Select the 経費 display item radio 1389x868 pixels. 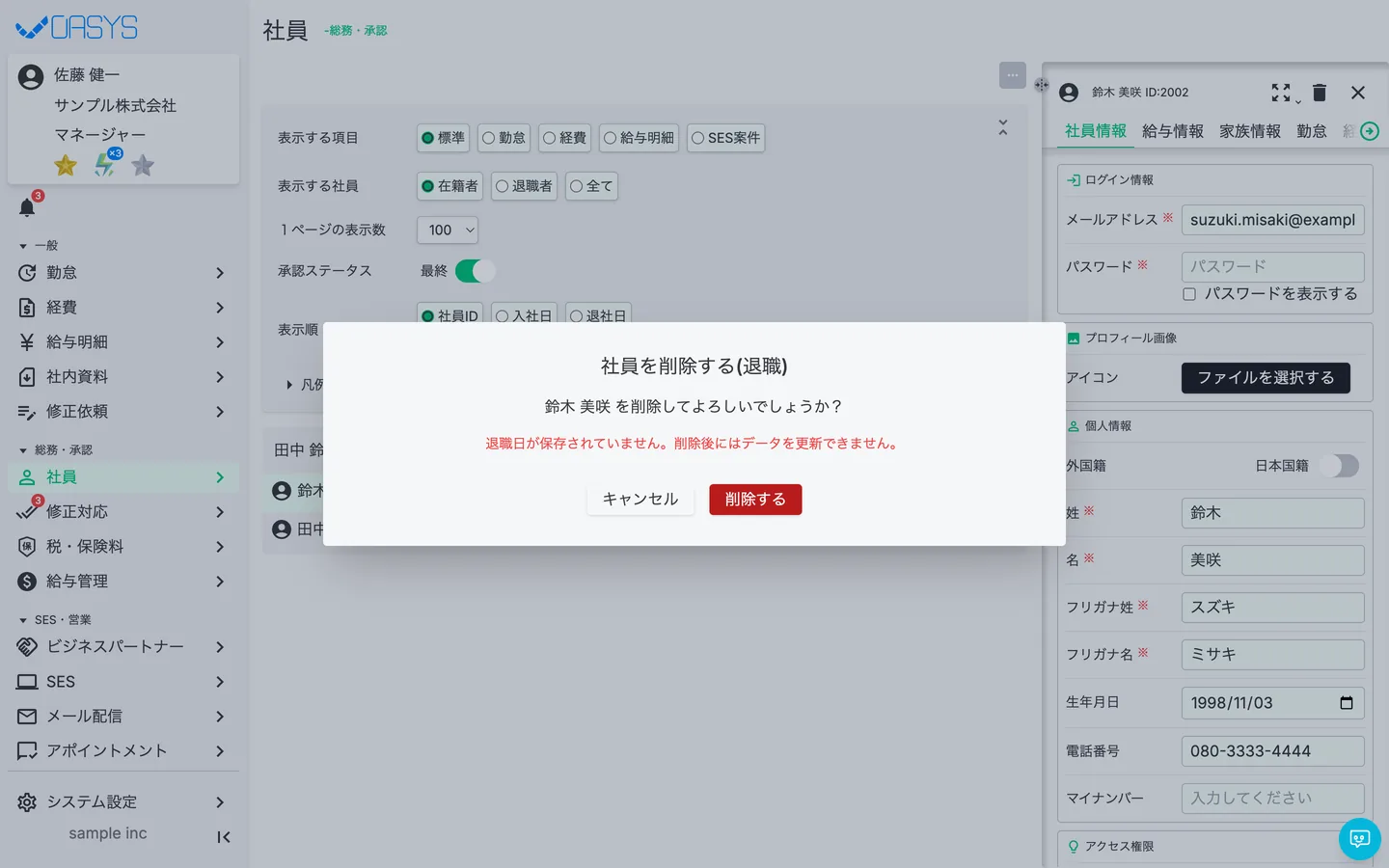click(564, 138)
